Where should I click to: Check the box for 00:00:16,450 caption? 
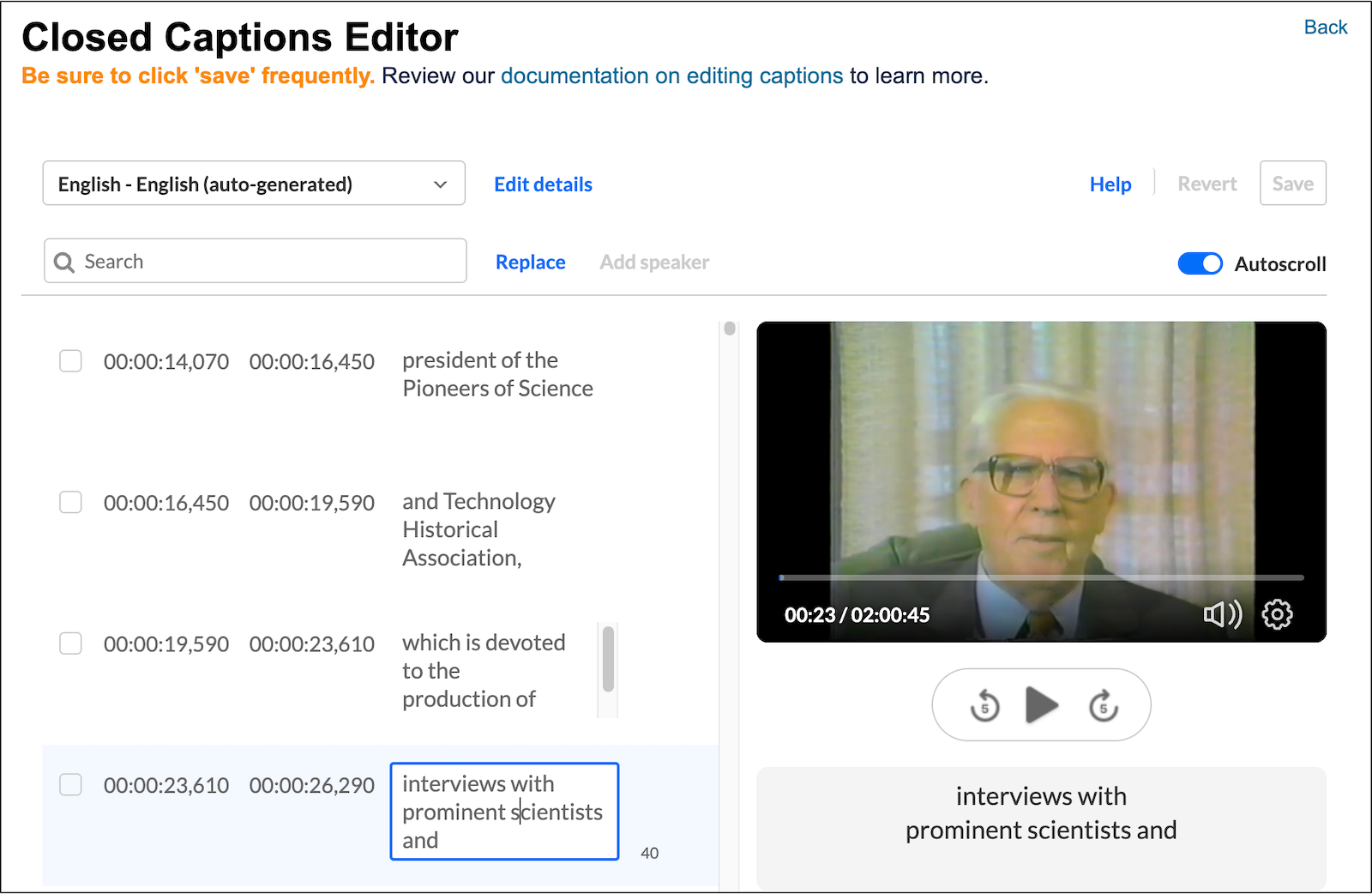(x=70, y=502)
